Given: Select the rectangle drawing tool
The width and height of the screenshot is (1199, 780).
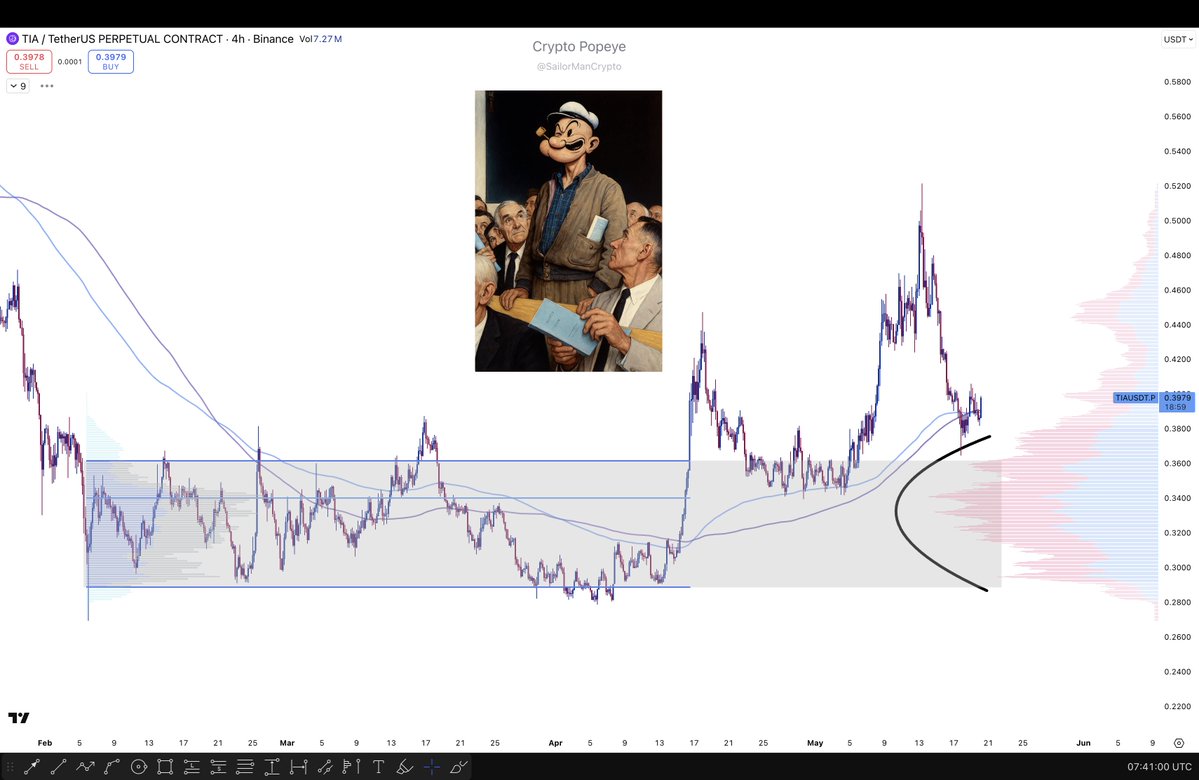Looking at the screenshot, I should coord(165,767).
